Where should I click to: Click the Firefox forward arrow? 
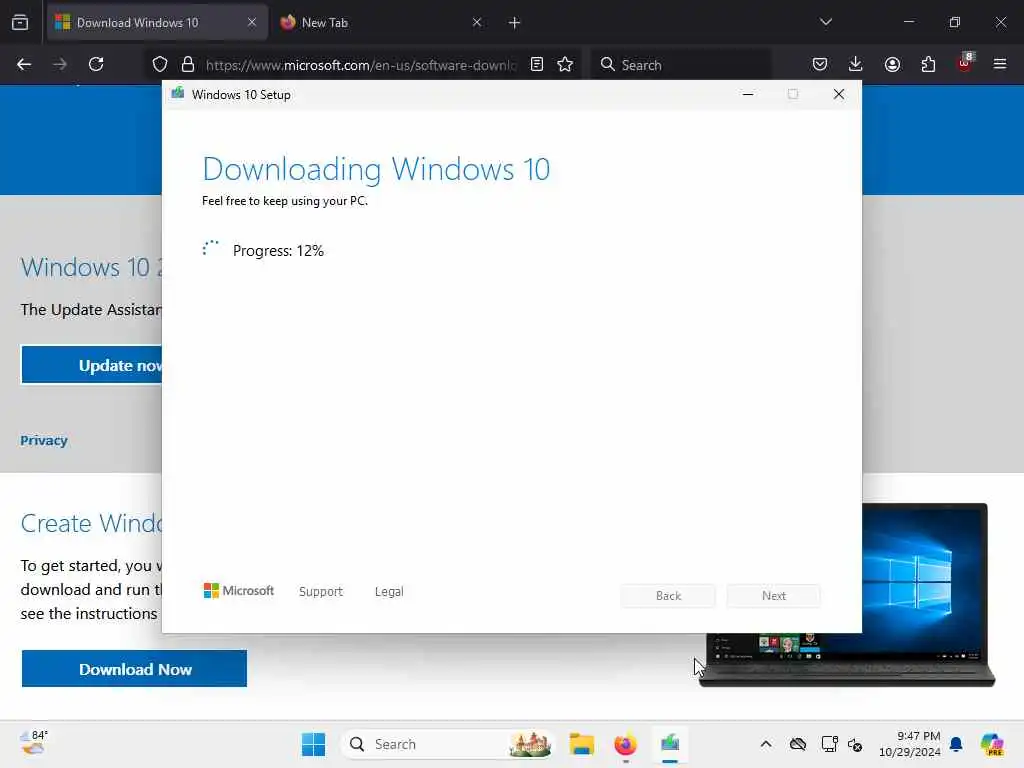[x=59, y=64]
